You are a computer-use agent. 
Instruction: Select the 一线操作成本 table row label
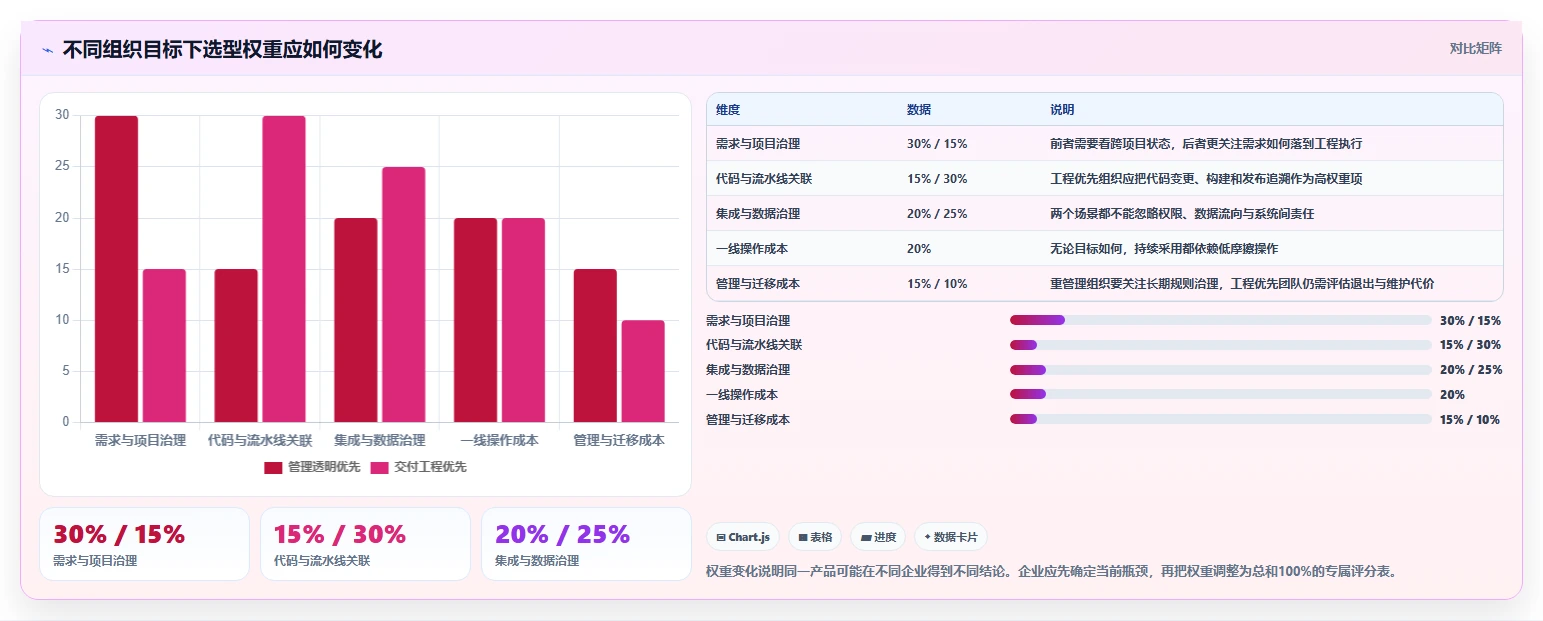(x=752, y=249)
